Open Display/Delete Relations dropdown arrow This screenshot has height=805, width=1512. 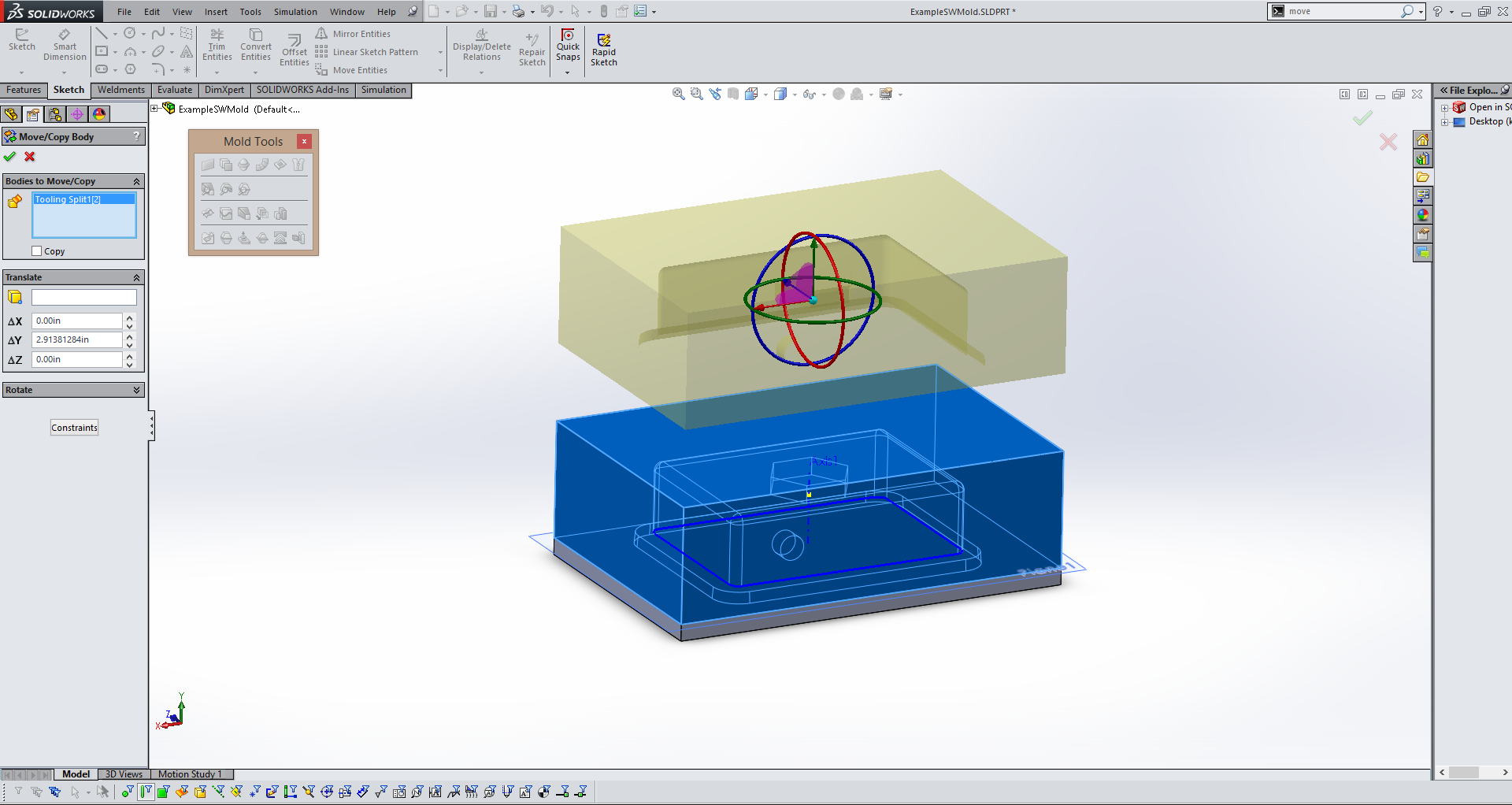(x=482, y=72)
